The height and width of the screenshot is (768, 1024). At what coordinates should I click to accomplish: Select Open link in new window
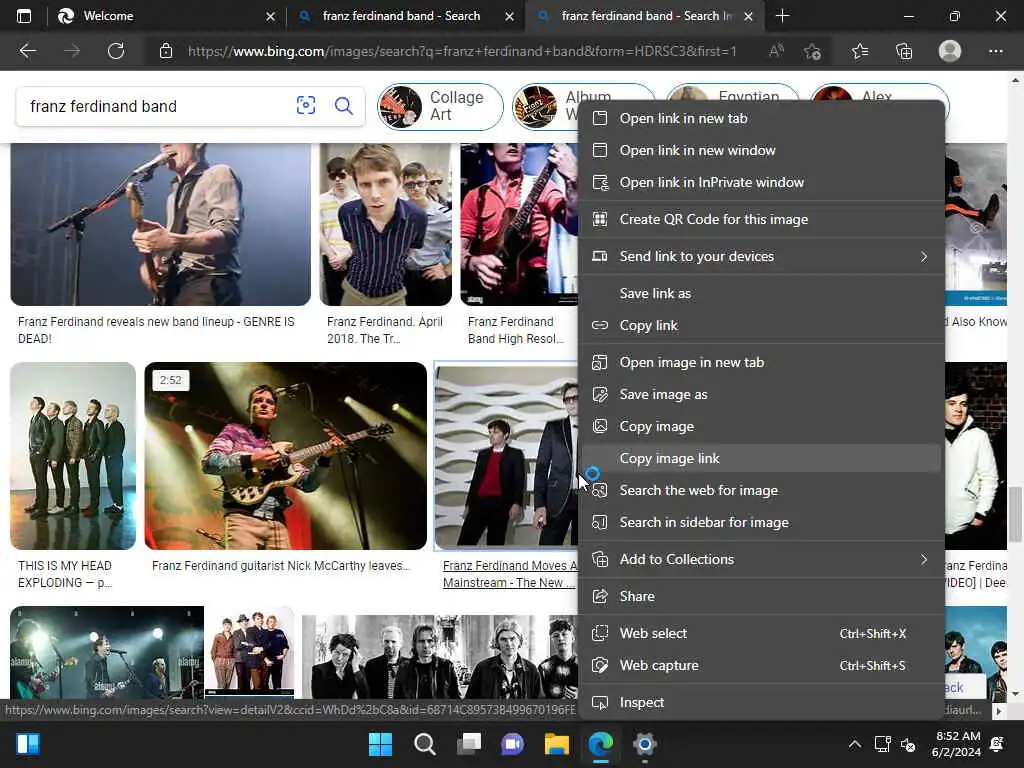tap(761, 150)
